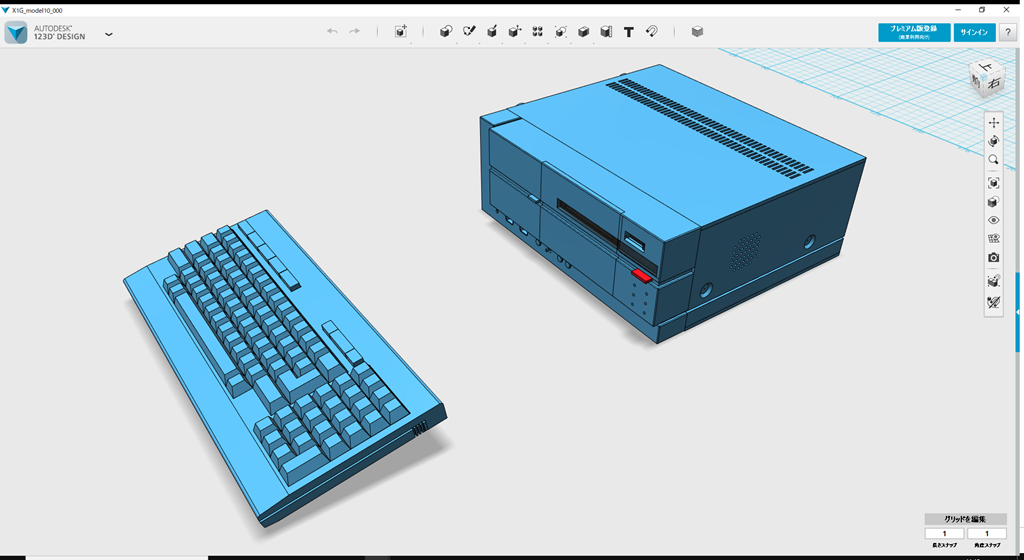Open the Pattern tool
Screen dimensions: 1024x560
click(x=538, y=32)
